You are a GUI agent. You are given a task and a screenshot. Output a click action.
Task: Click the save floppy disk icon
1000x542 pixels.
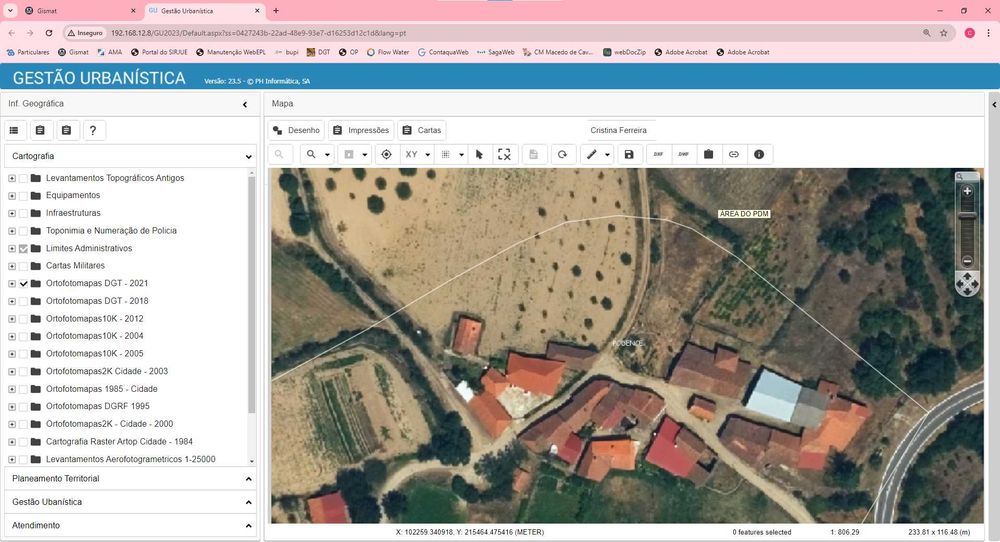tap(629, 154)
